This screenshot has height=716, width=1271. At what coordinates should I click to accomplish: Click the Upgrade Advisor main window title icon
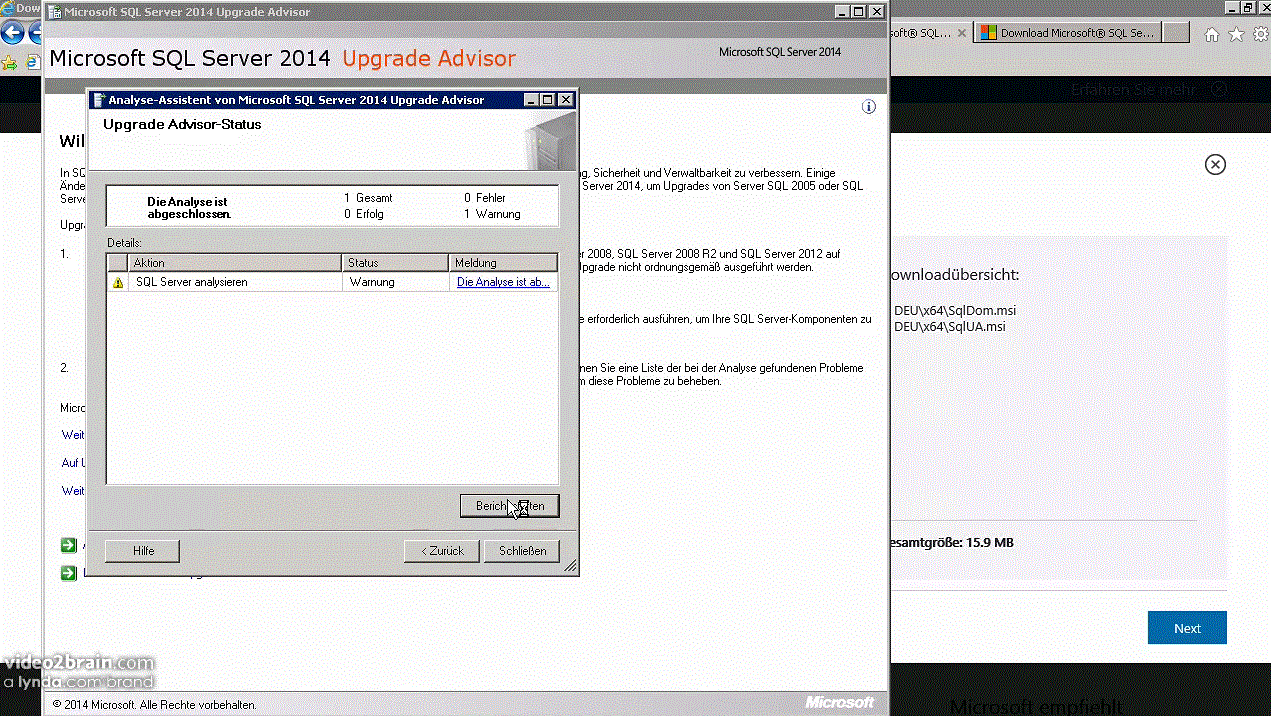(x=54, y=12)
